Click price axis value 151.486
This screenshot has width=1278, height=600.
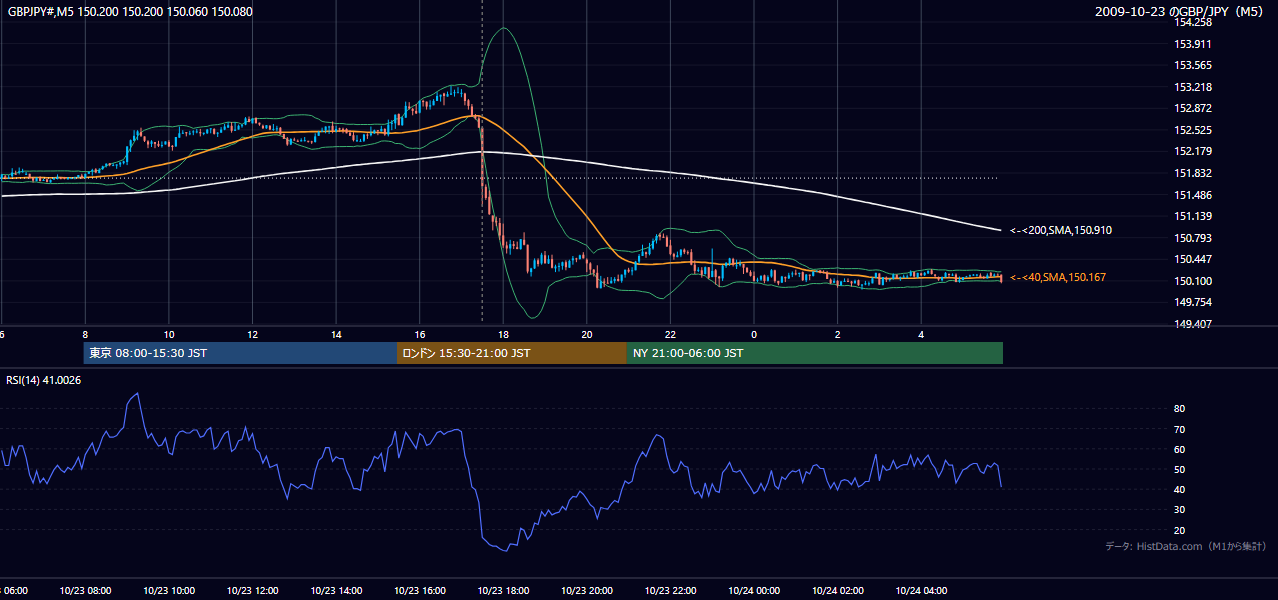point(1194,195)
